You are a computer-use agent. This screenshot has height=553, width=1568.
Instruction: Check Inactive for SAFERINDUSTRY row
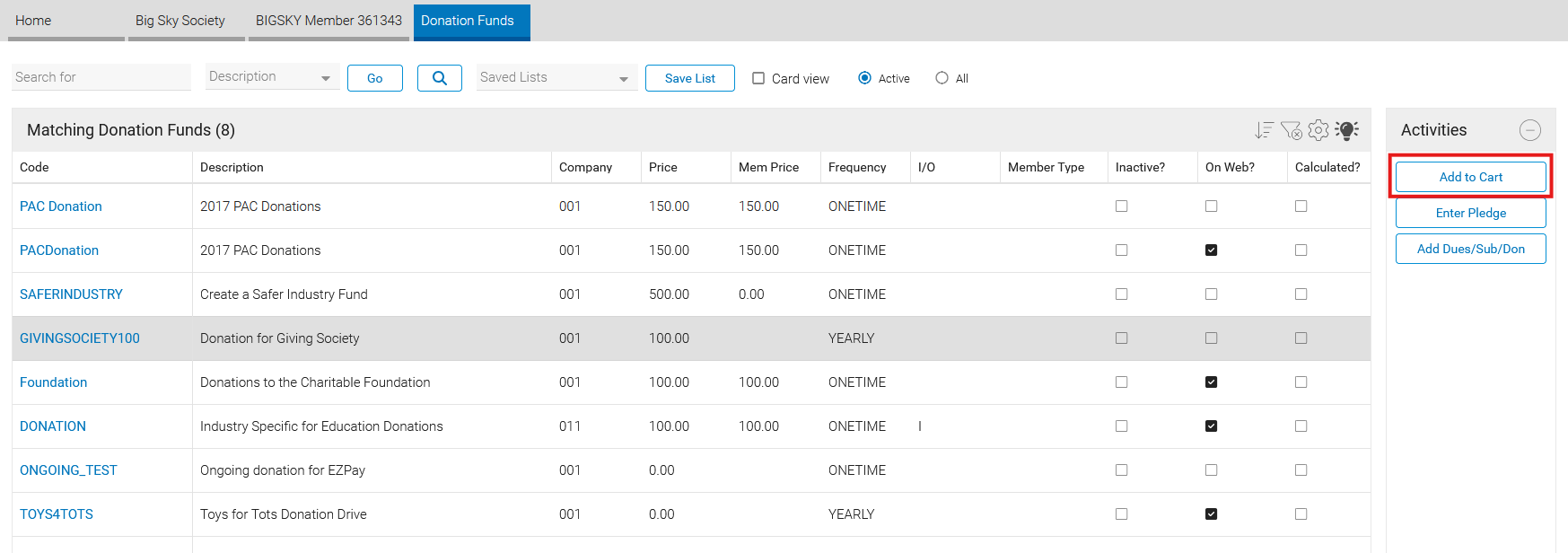(1121, 294)
